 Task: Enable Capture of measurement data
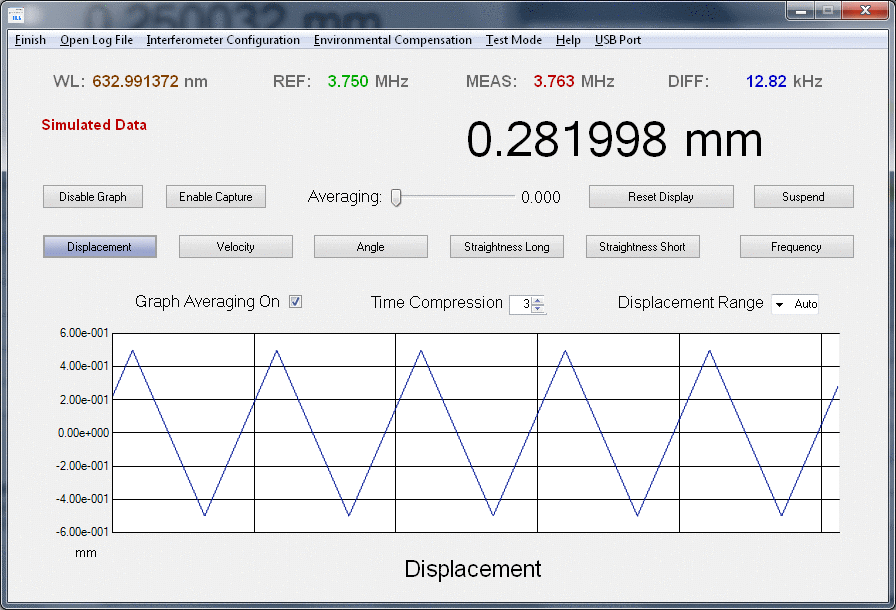point(215,196)
